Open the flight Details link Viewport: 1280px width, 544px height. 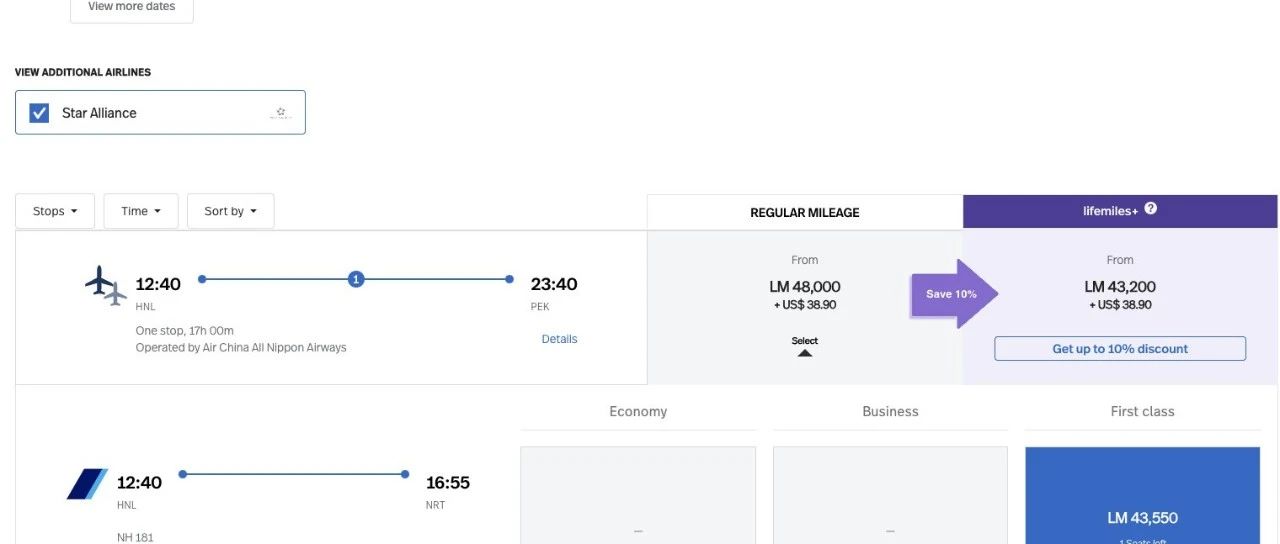[559, 339]
